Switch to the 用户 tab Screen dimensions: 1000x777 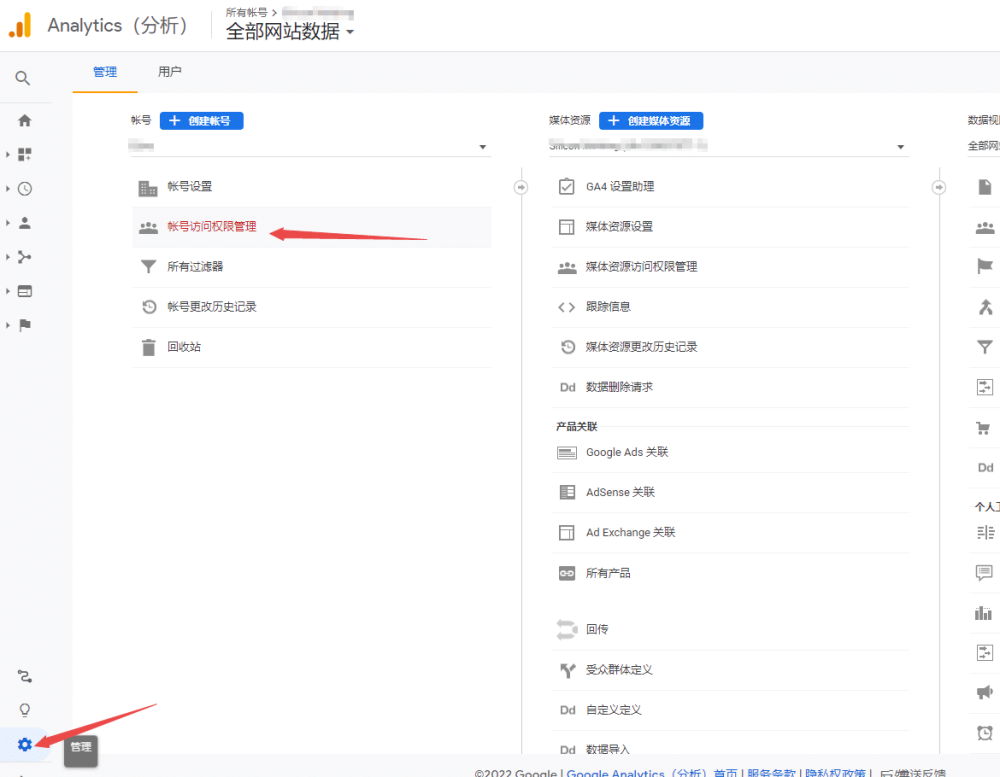pyautogui.click(x=170, y=72)
